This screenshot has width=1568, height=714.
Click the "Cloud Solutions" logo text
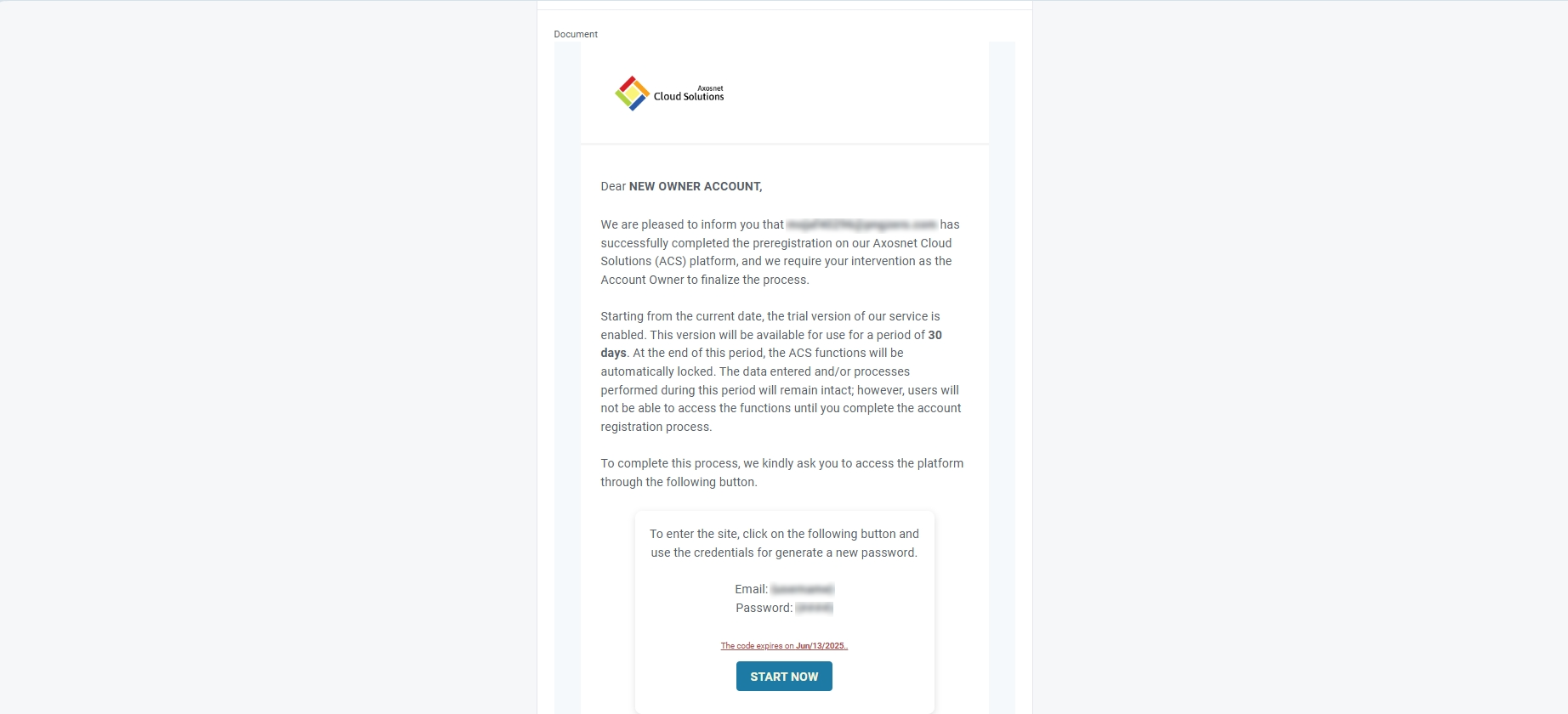pyautogui.click(x=689, y=97)
